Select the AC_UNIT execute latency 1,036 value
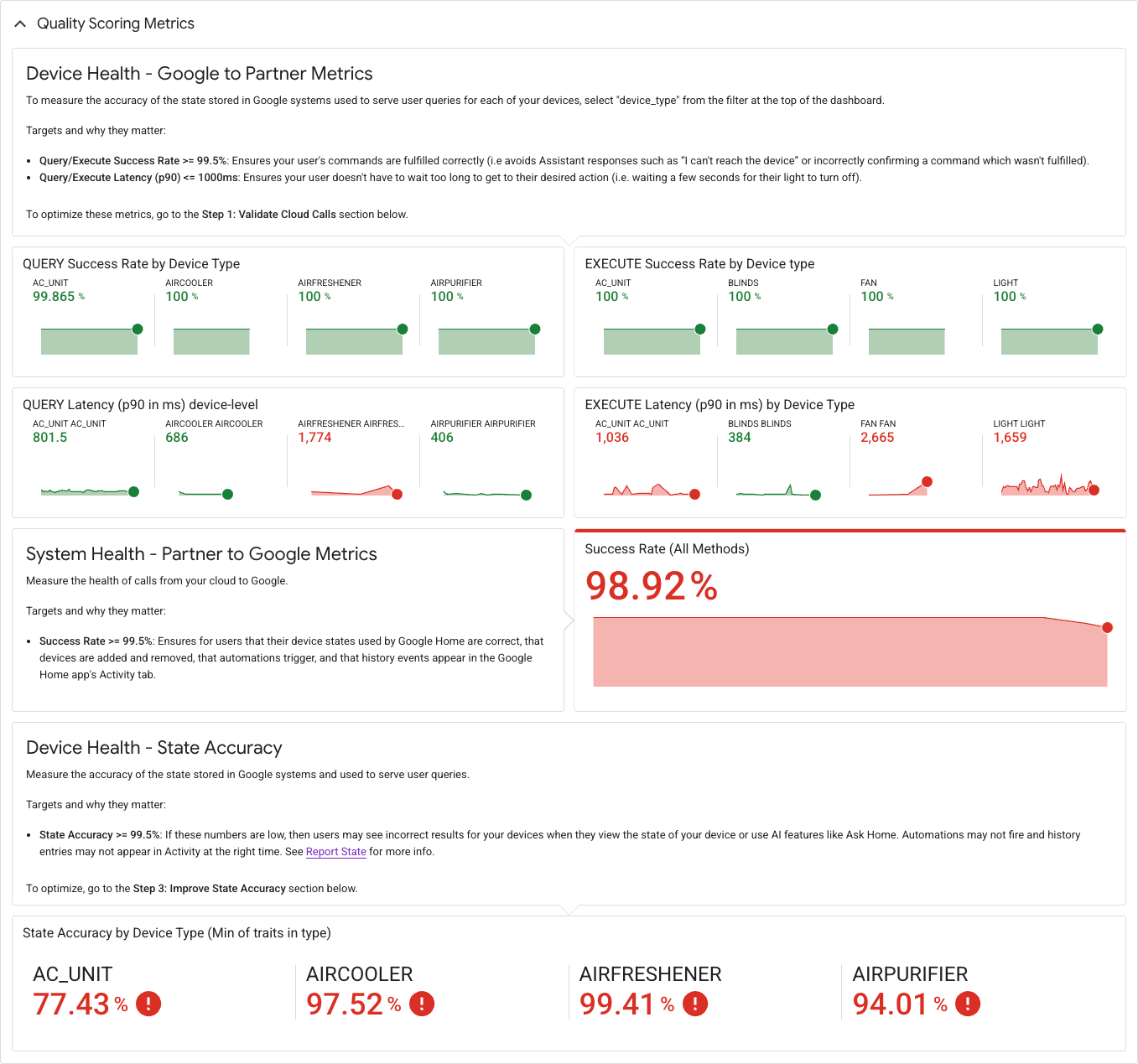Screen dimensions: 1138x1064 (x=612, y=438)
